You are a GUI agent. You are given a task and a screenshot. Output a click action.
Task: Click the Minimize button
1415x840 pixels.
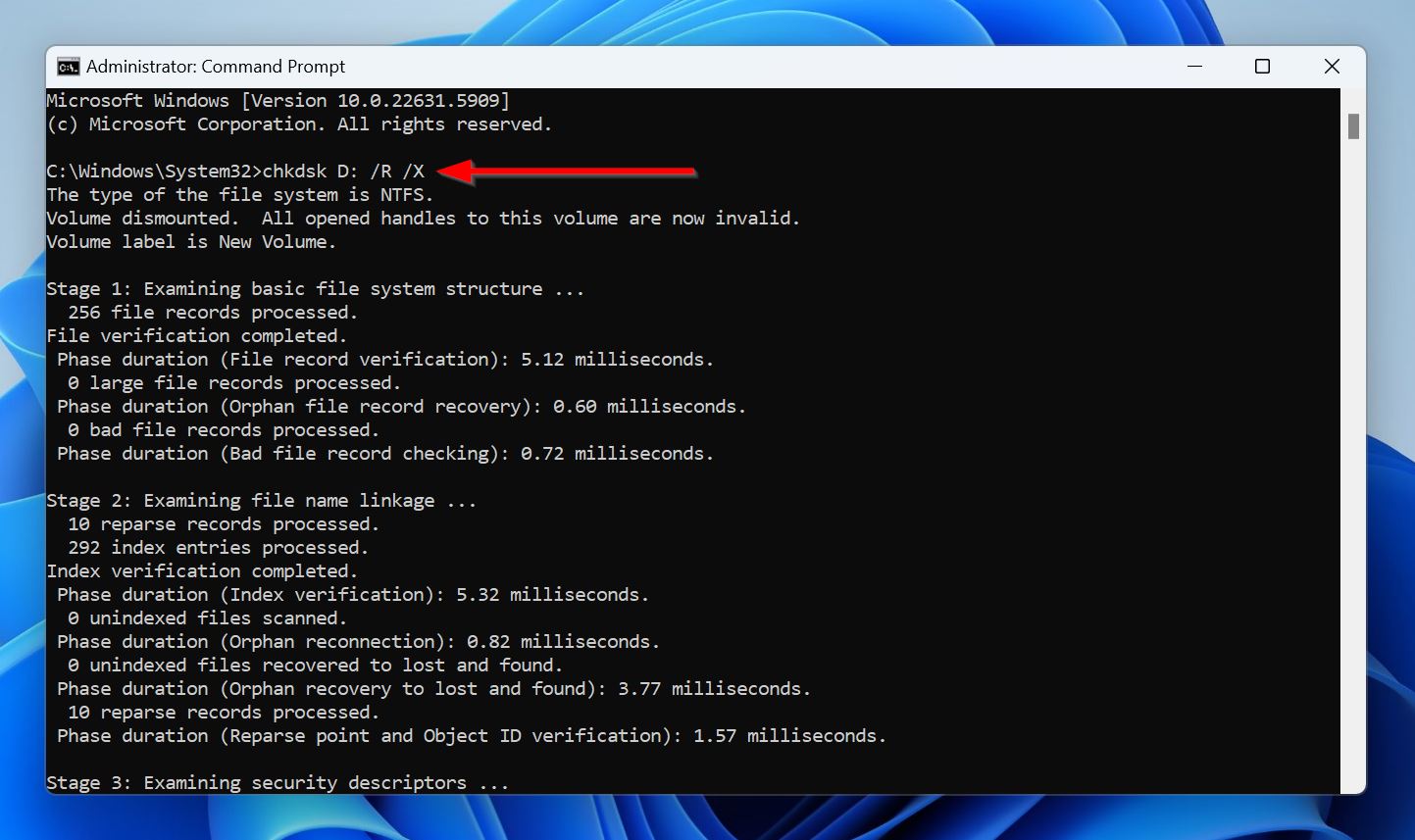[1194, 66]
